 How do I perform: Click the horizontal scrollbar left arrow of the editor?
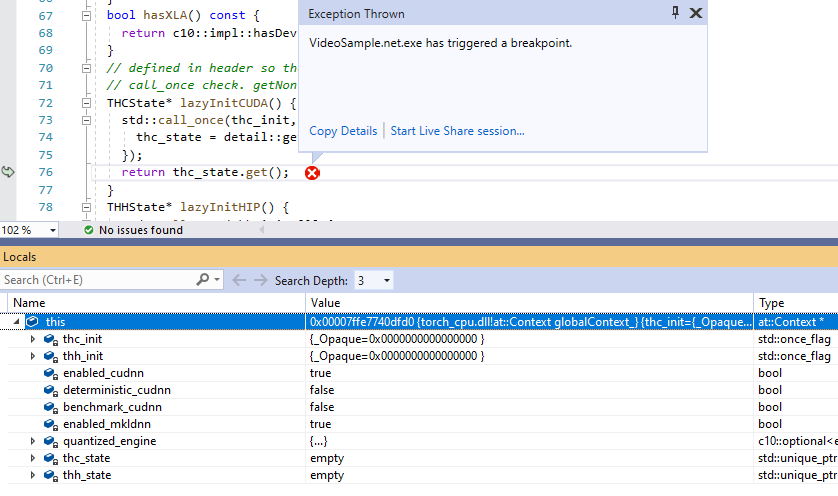pos(262,230)
